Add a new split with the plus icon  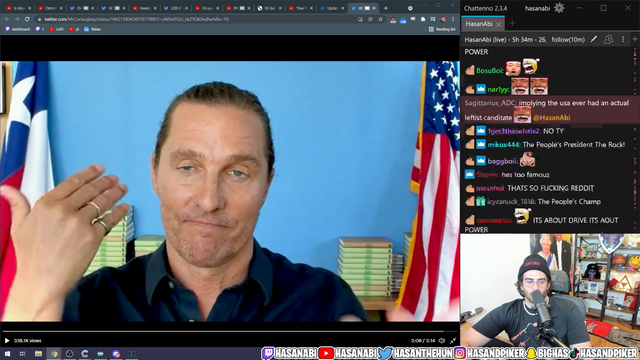click(x=635, y=39)
